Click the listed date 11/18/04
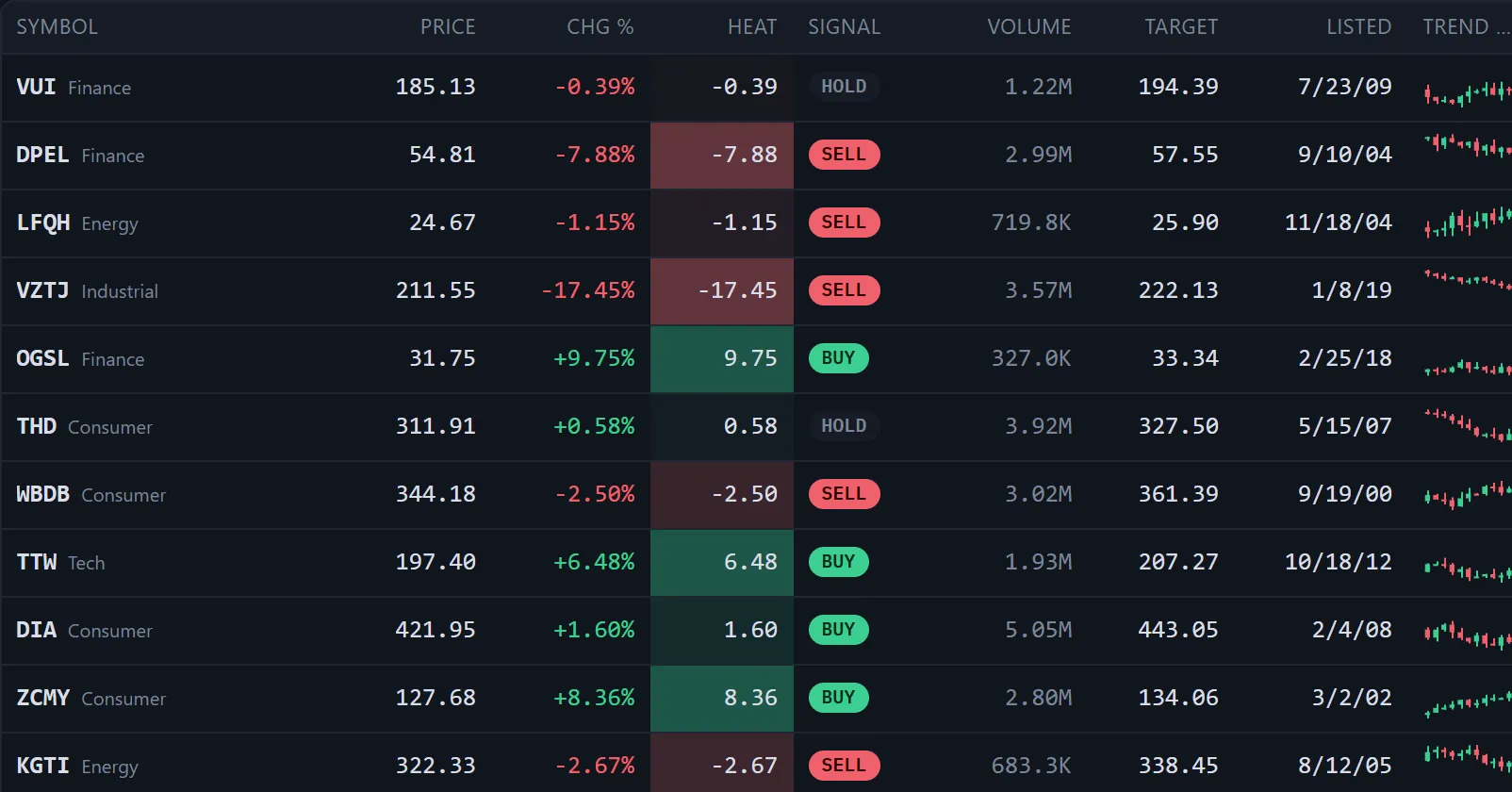This screenshot has width=1512, height=792. pyautogui.click(x=1339, y=223)
